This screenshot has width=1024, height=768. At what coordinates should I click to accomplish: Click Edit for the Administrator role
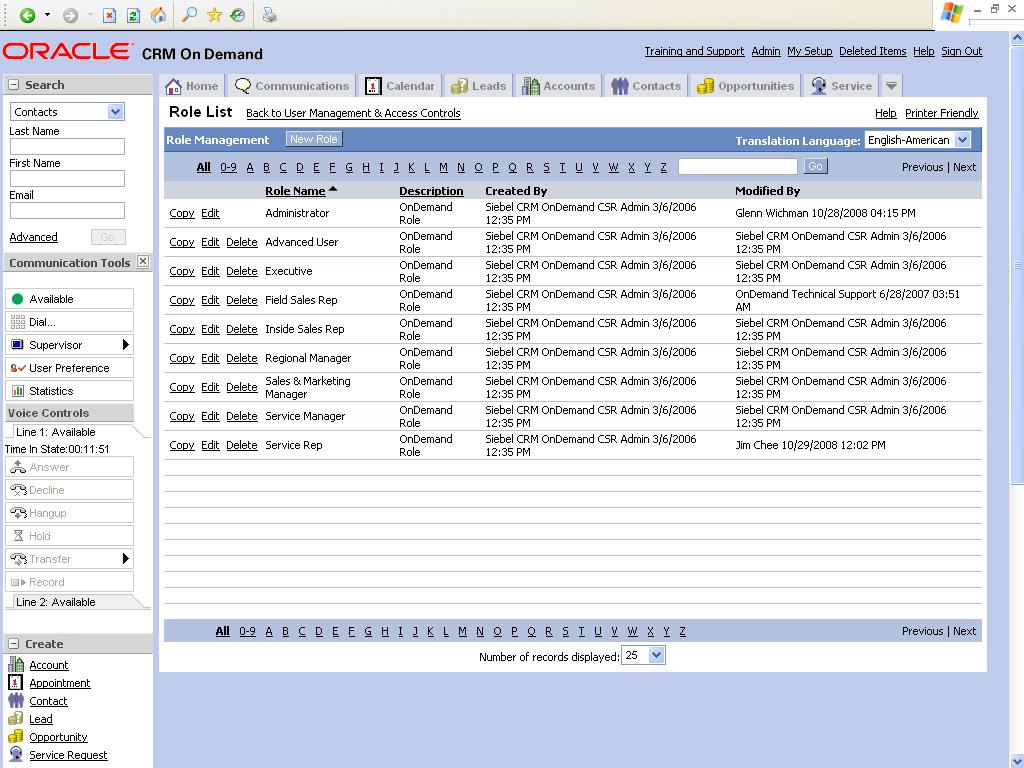[x=210, y=213]
